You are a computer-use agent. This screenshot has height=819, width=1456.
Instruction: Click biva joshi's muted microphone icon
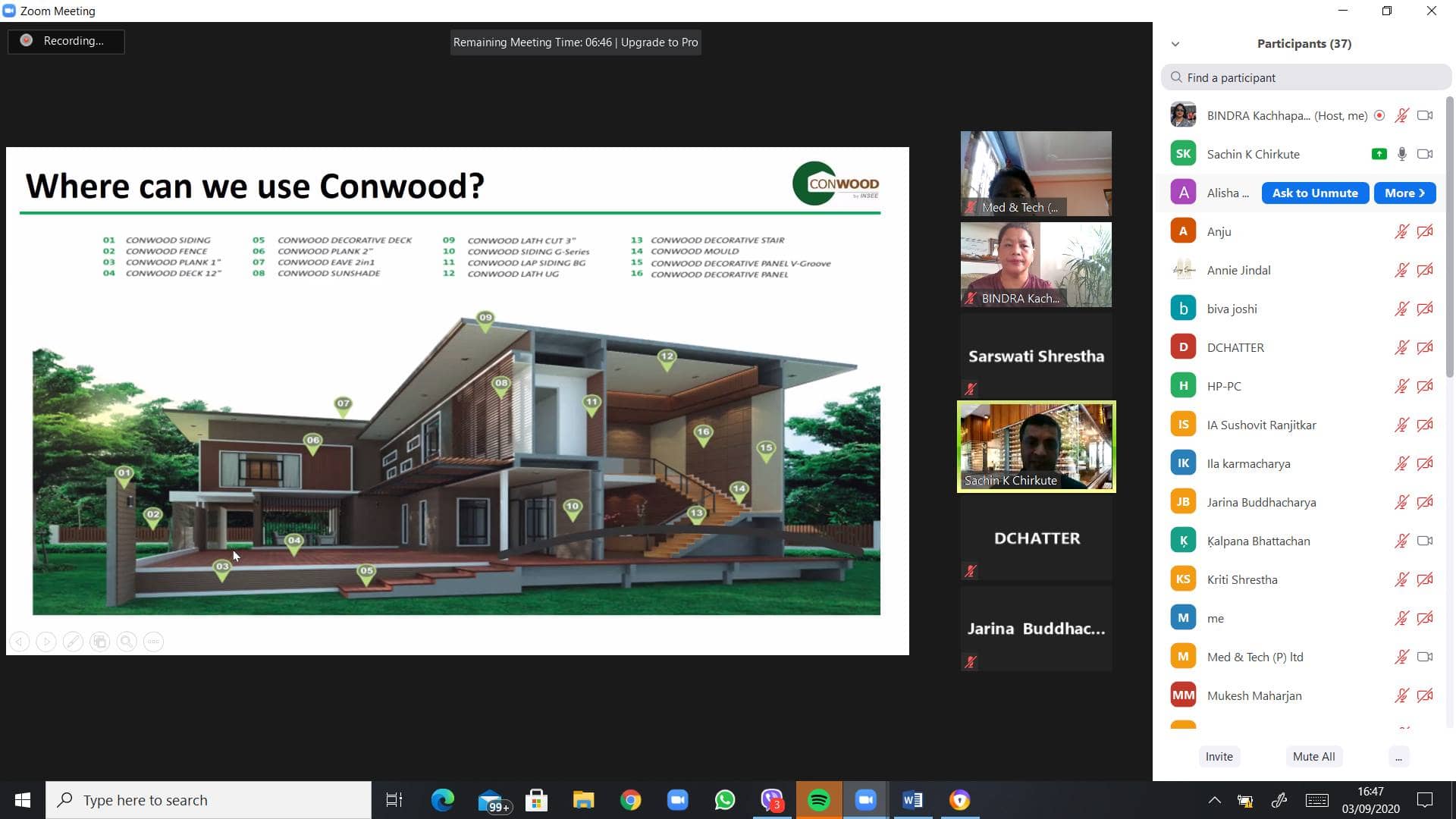[1401, 309]
